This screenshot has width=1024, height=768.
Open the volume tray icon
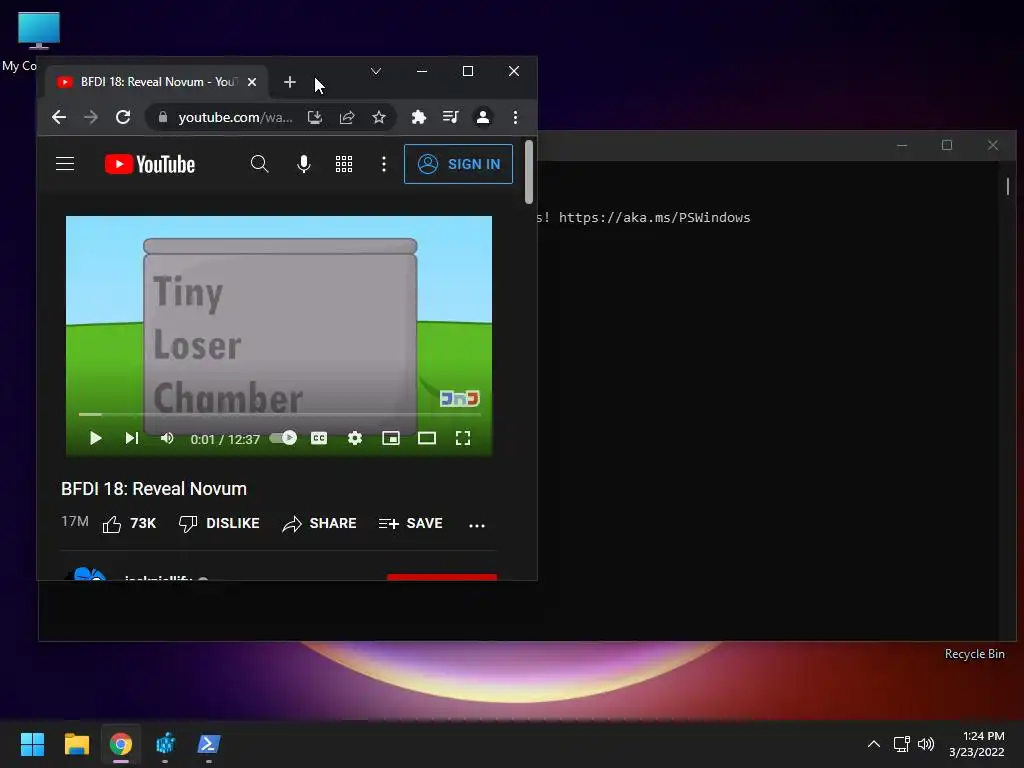925,744
